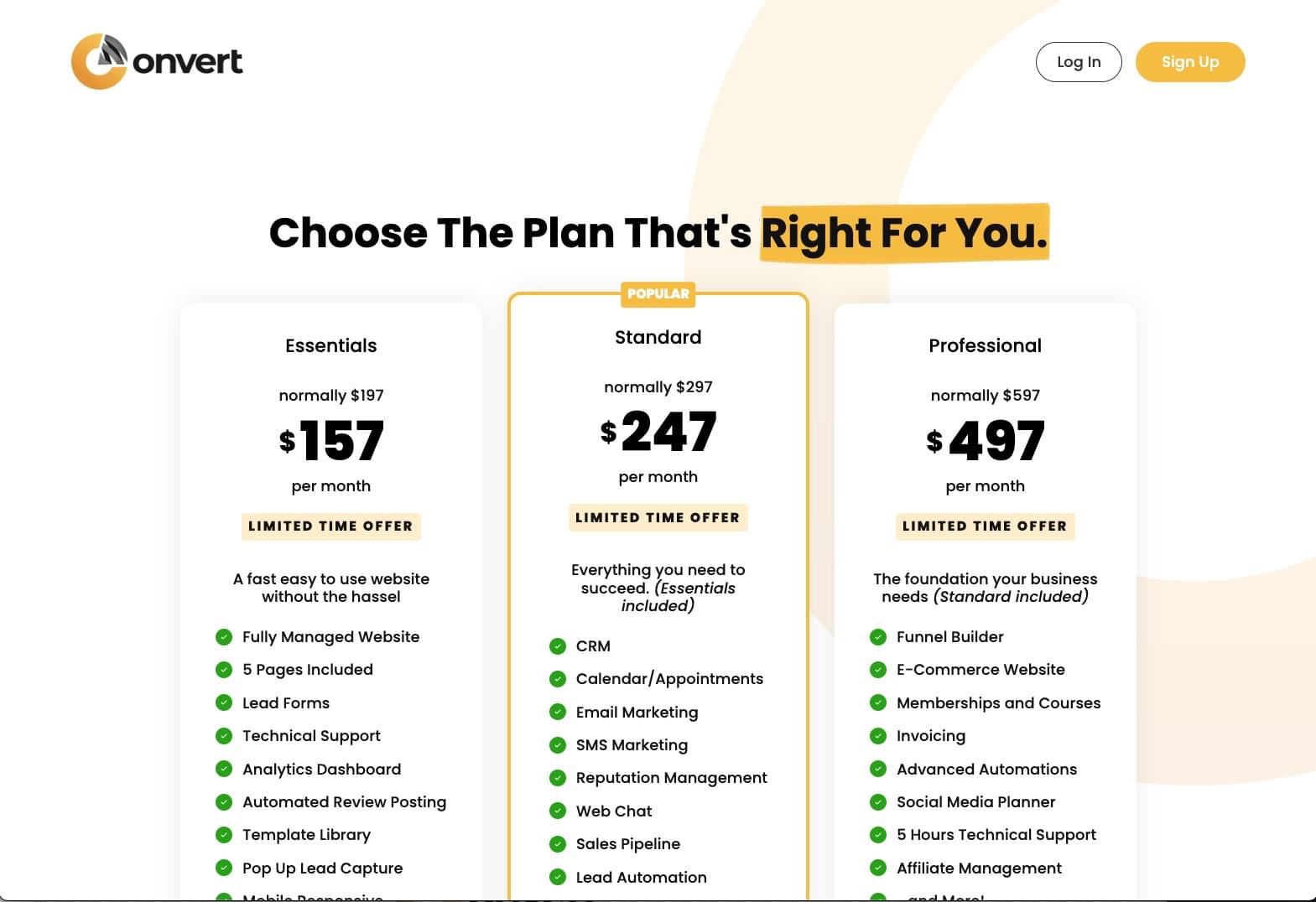Click Professional LIMITED TIME OFFER label
The image size is (1316, 902).
(986, 526)
